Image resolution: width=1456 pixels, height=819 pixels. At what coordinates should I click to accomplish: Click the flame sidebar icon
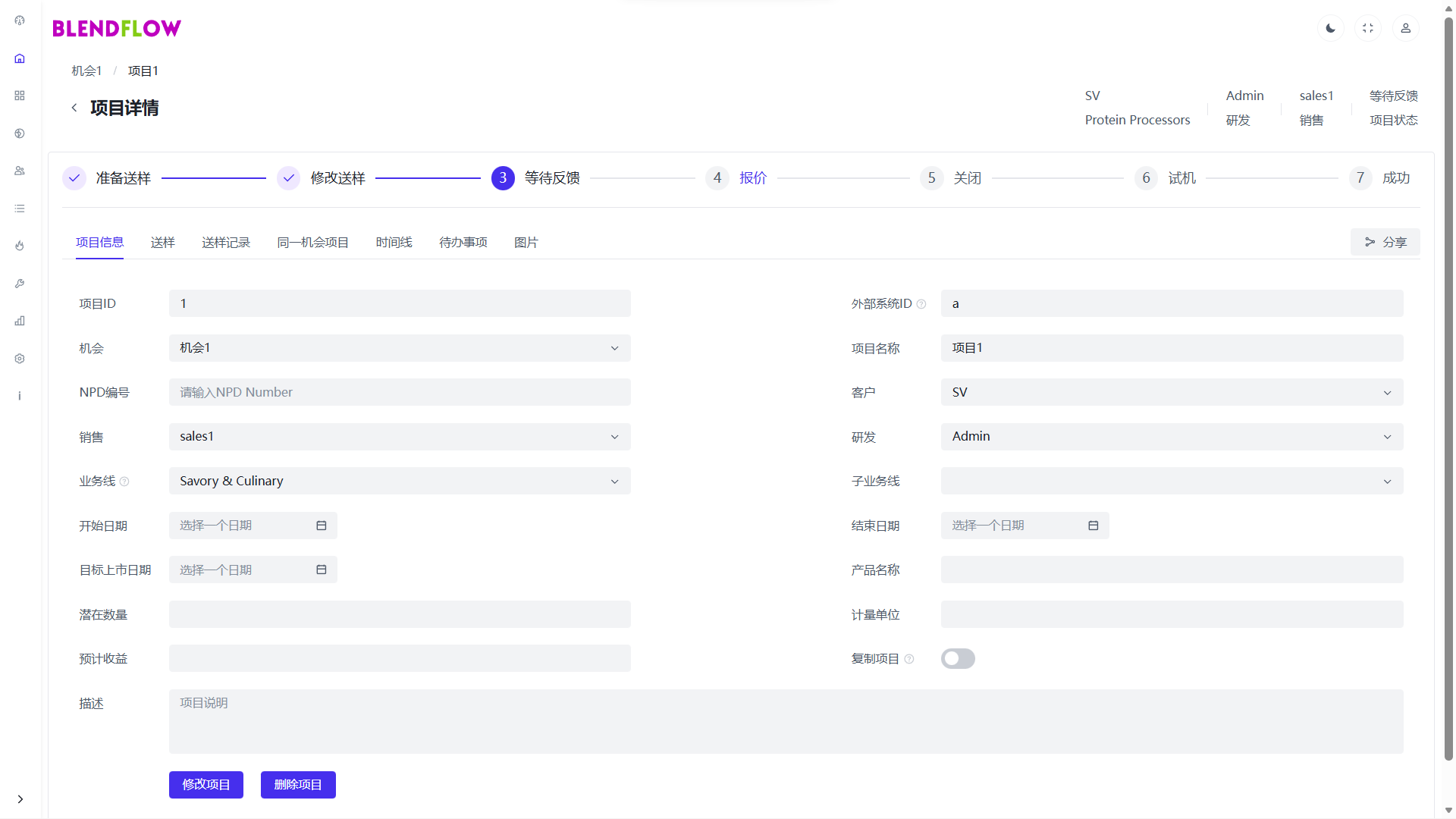coord(20,246)
